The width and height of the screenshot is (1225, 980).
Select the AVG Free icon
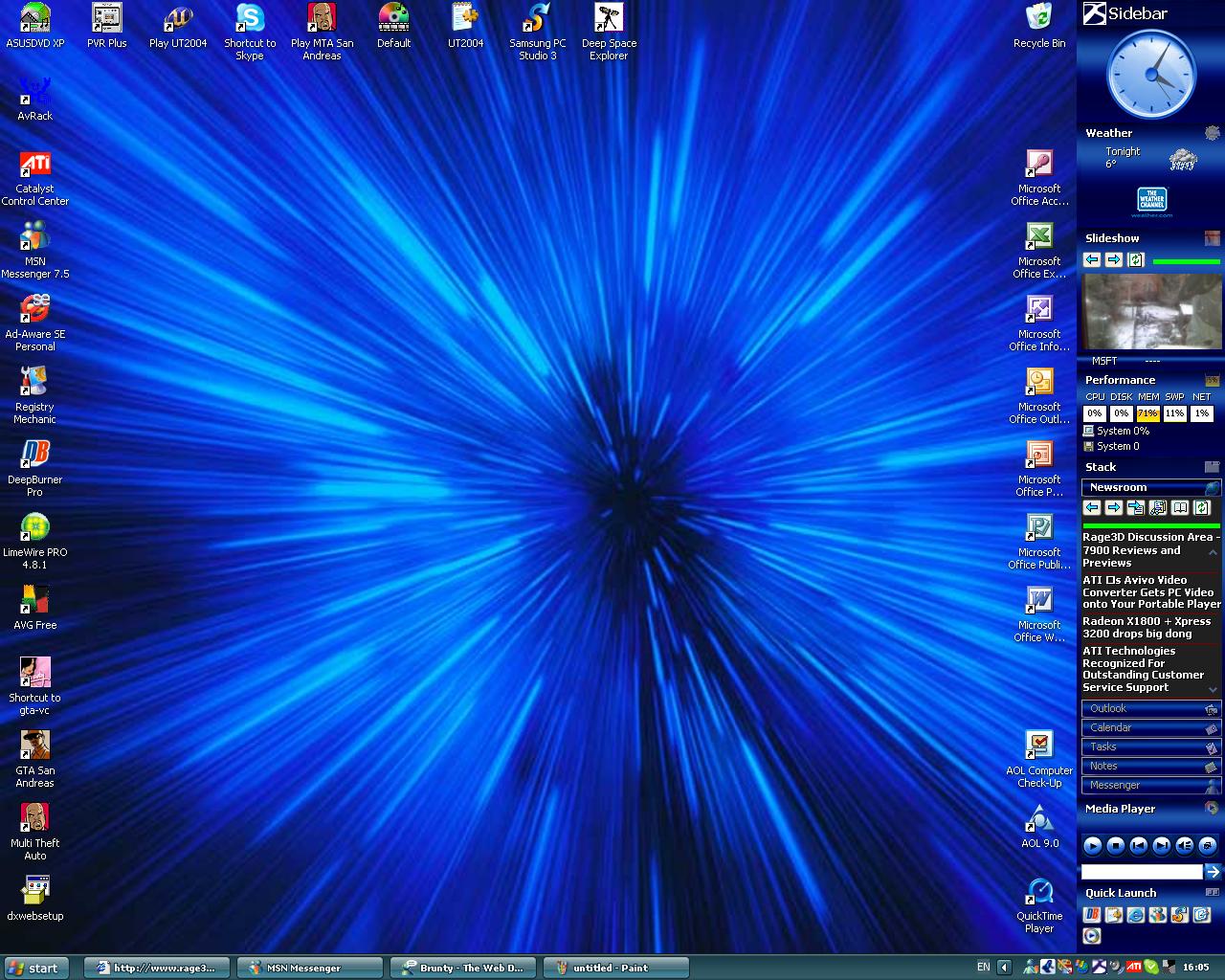click(x=35, y=609)
